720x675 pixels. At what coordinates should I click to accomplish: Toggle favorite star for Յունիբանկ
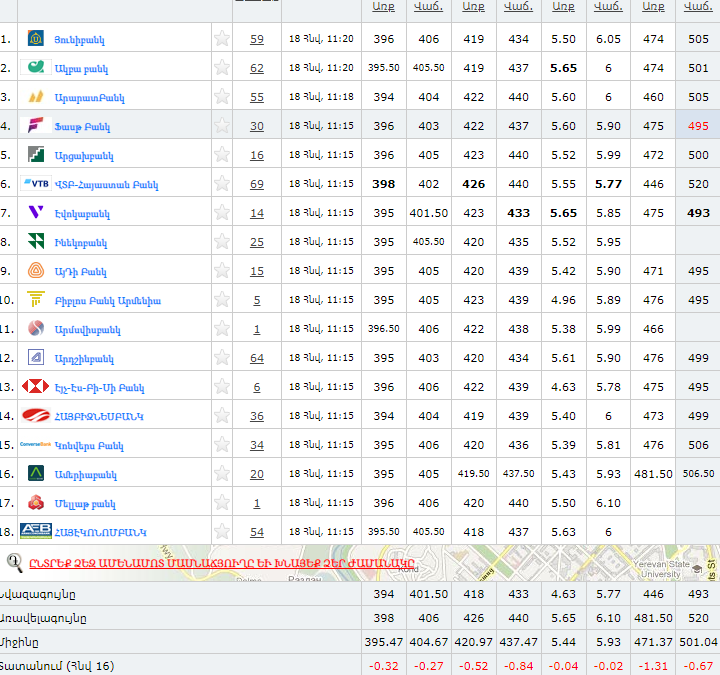tap(222, 39)
